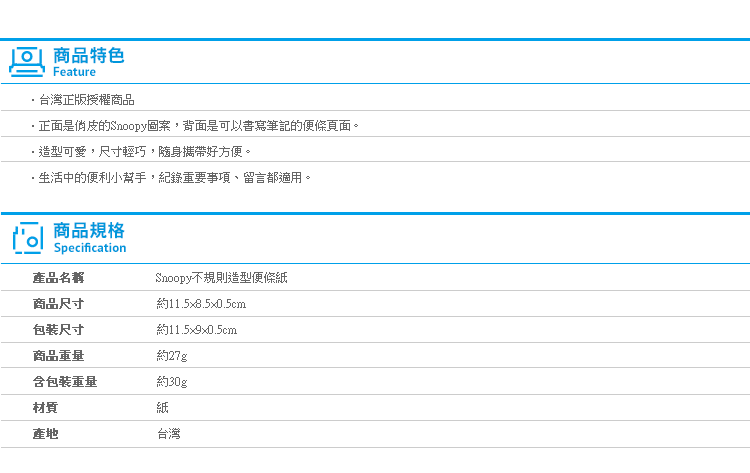Click the 商品規格 heading text
The image size is (750, 473).
(x=88, y=230)
